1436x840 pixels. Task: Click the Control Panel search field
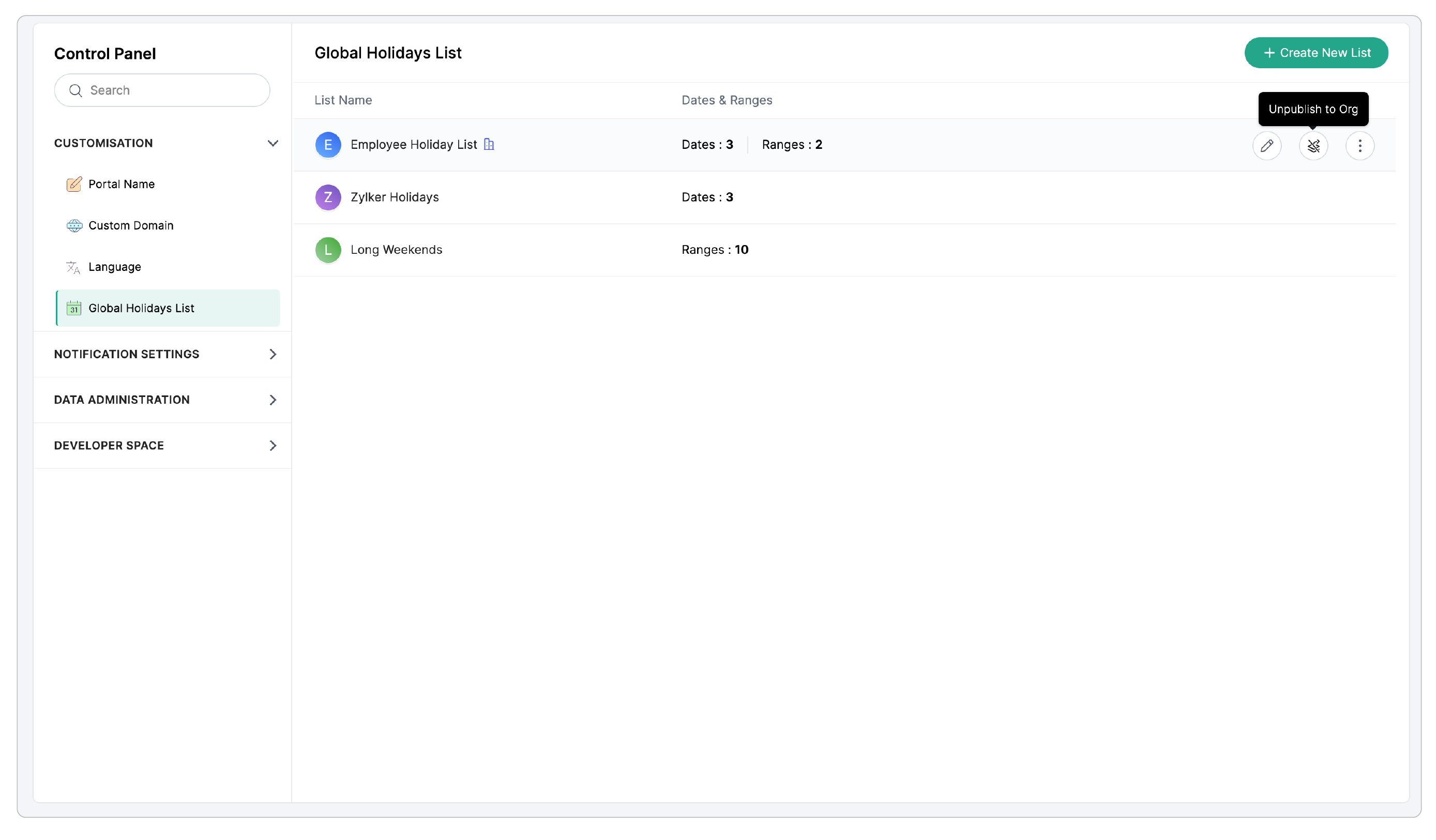171,90
